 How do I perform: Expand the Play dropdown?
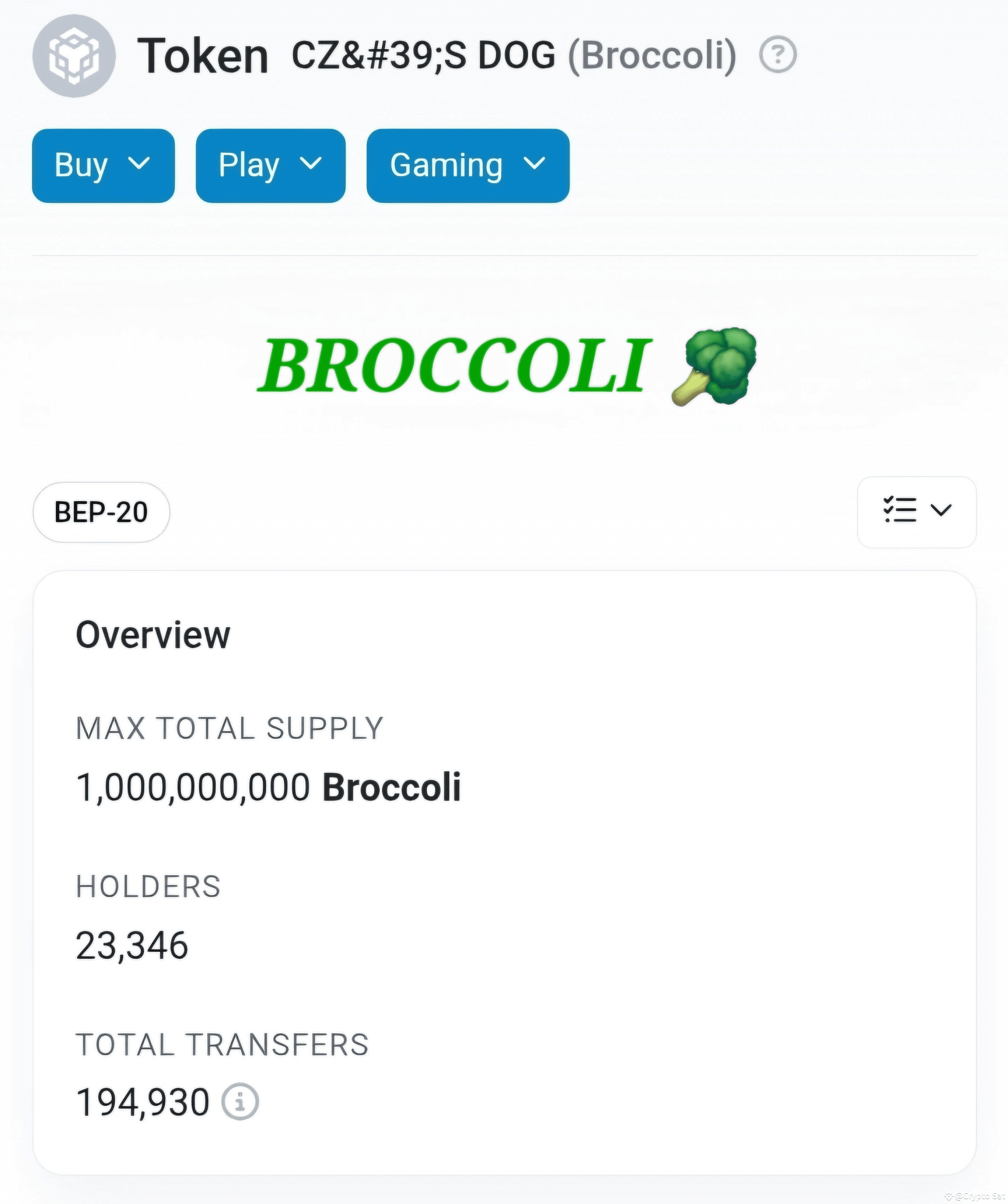pyautogui.click(x=270, y=164)
